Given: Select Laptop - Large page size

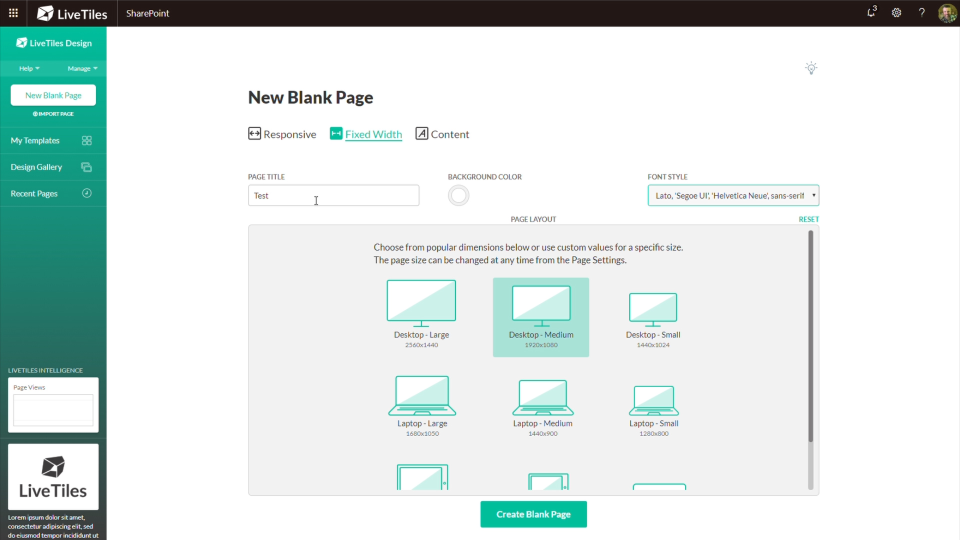Looking at the screenshot, I should [x=422, y=405].
